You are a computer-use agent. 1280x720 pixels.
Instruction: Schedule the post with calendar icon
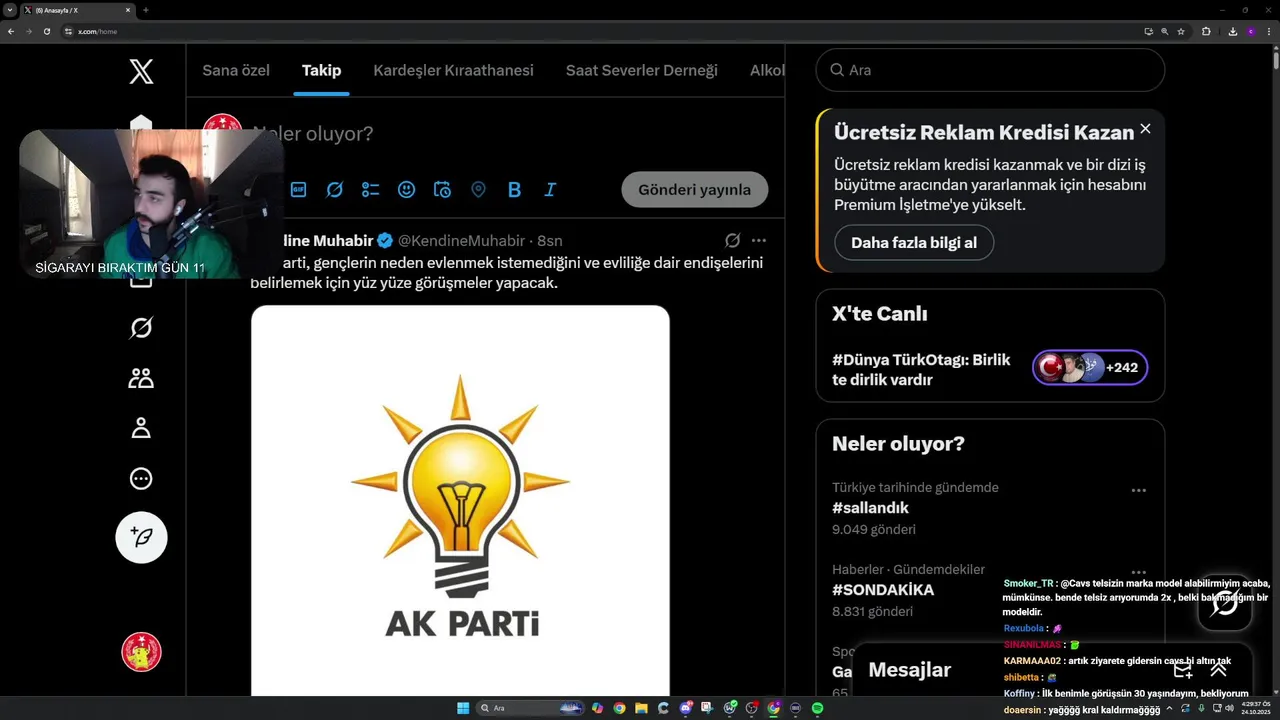coord(442,189)
